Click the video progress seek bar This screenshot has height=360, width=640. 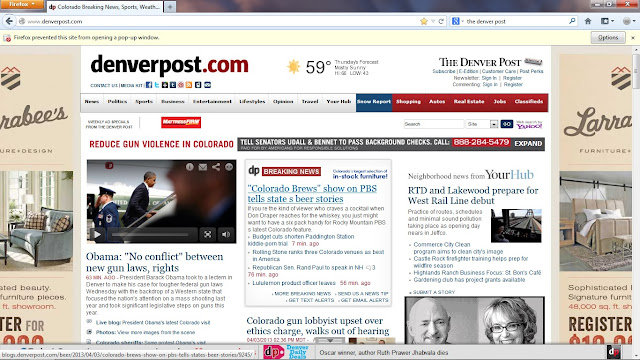point(150,235)
